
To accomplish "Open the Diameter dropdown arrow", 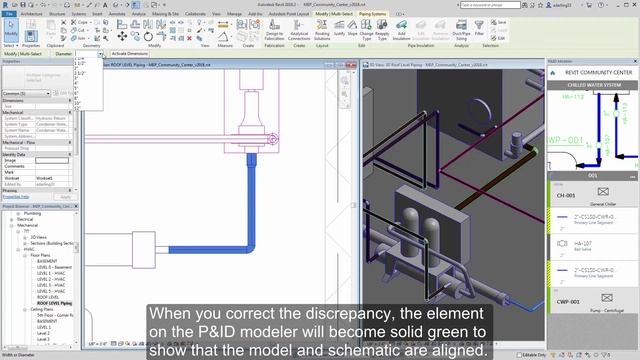I will coord(100,54).
